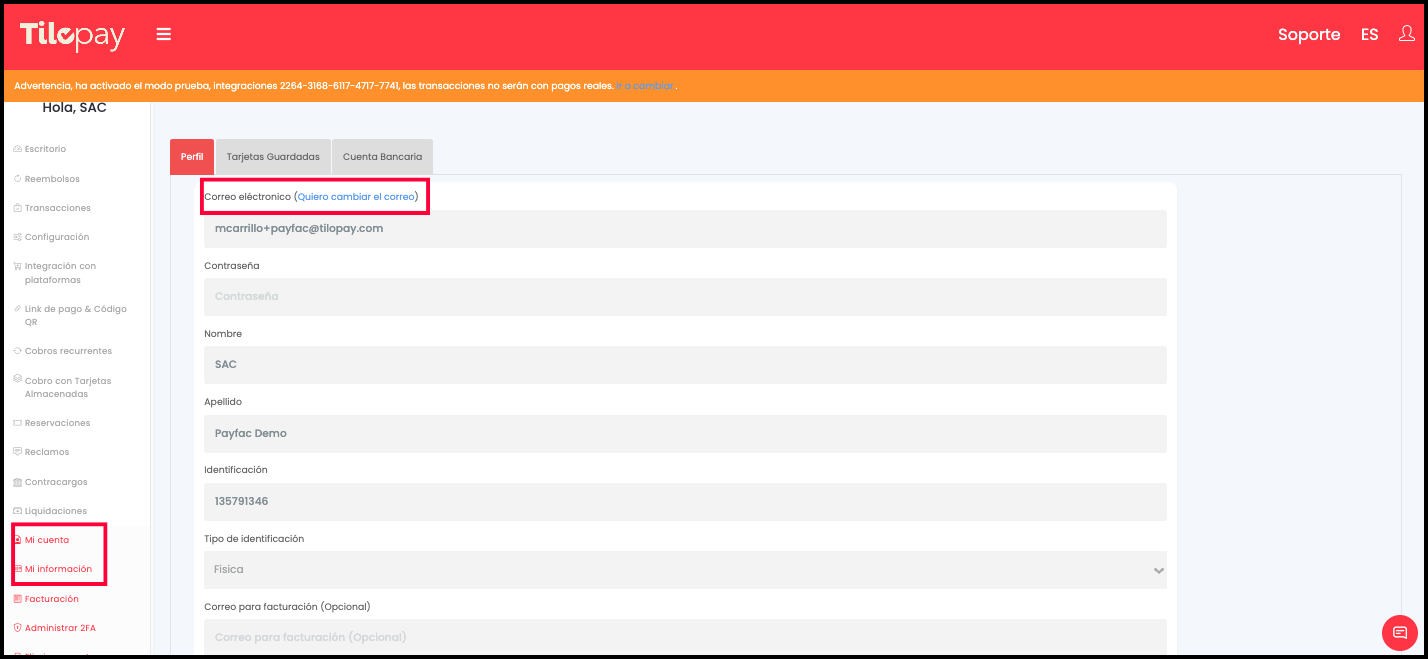Viewport: 1428px width, 659px height.
Task: Click the Administrar 2FA shield icon
Action: (x=17, y=628)
